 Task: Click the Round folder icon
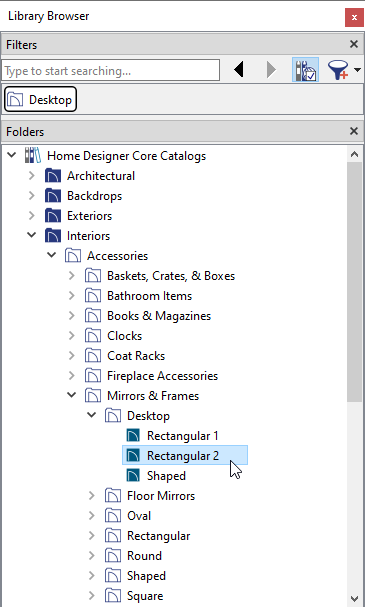pyautogui.click(x=113, y=556)
